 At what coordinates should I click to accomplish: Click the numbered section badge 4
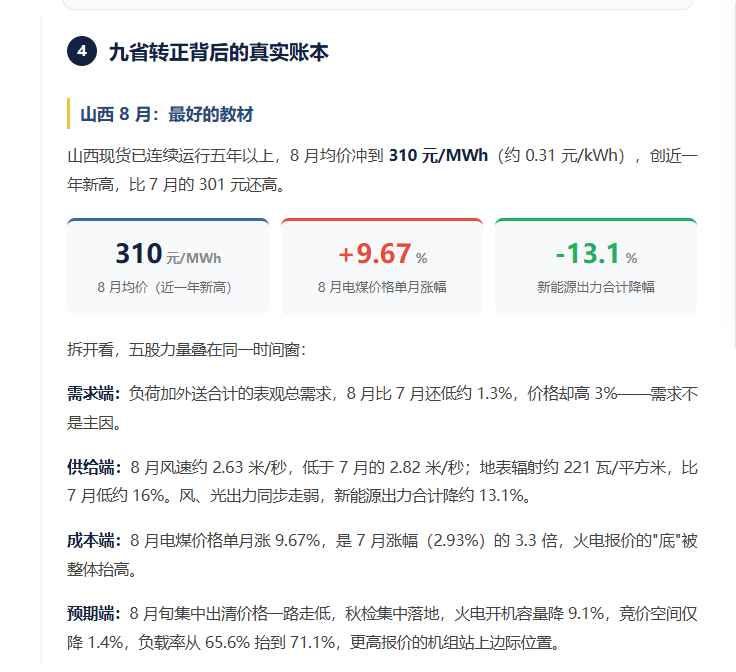[82, 51]
